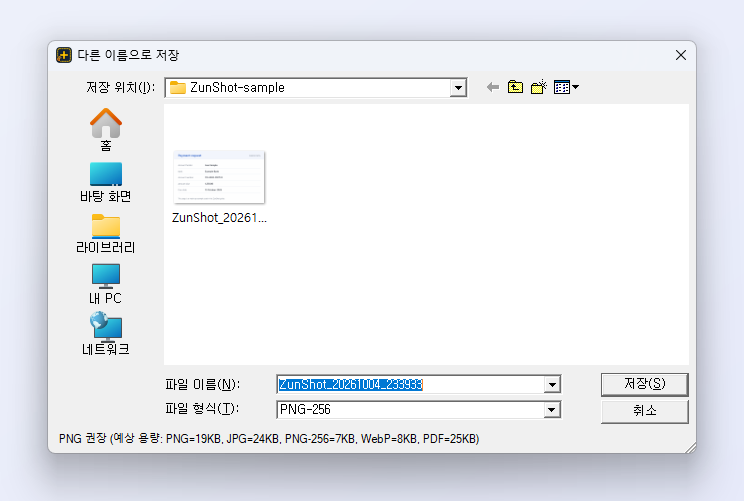Click the Cancel (취소) button

click(644, 411)
